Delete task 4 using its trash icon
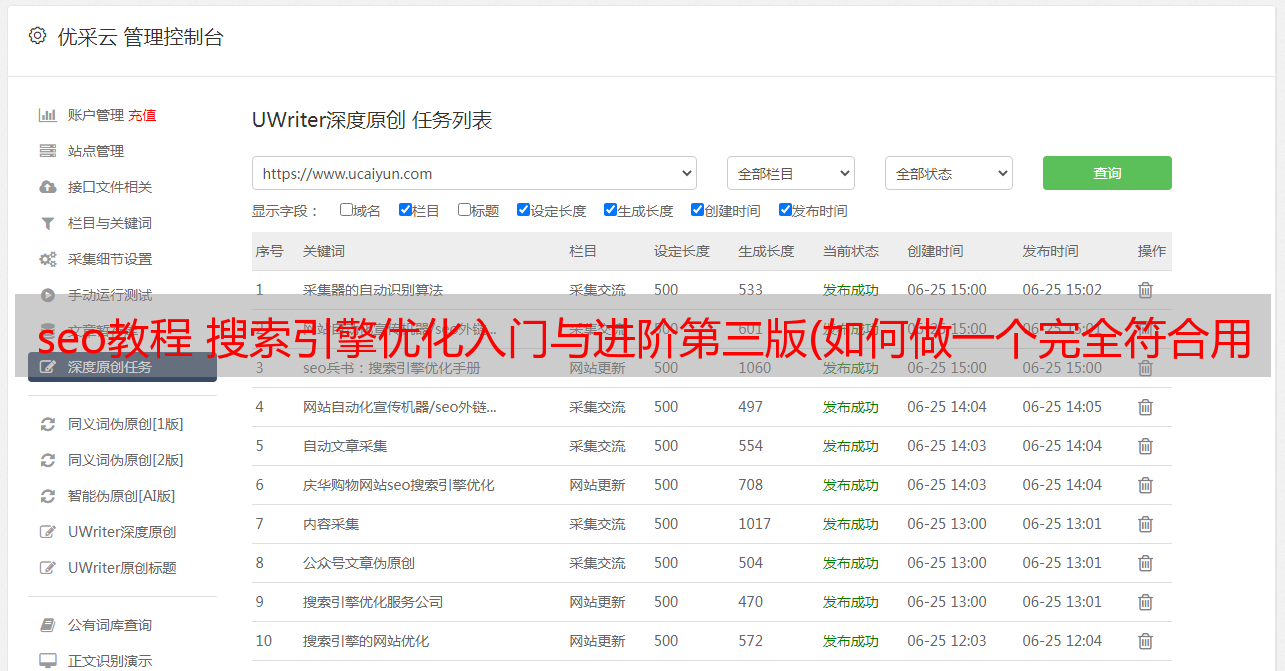This screenshot has width=1285, height=671. (x=1145, y=407)
